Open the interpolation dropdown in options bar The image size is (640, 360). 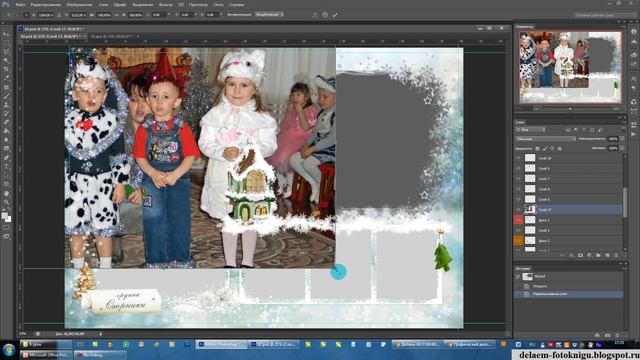(x=269, y=15)
